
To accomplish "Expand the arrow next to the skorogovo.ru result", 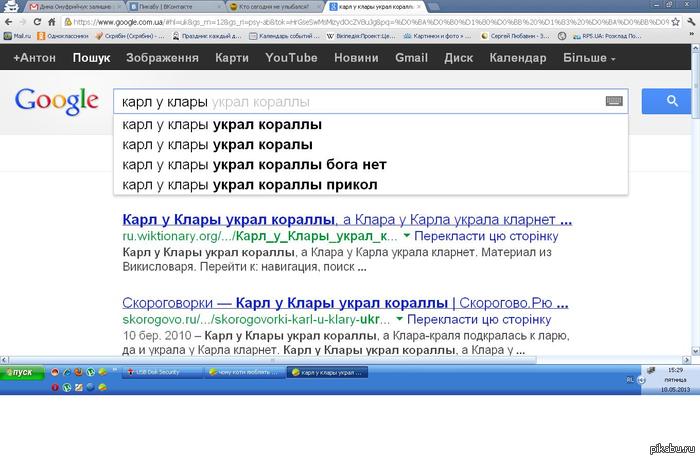I will (x=406, y=318).
